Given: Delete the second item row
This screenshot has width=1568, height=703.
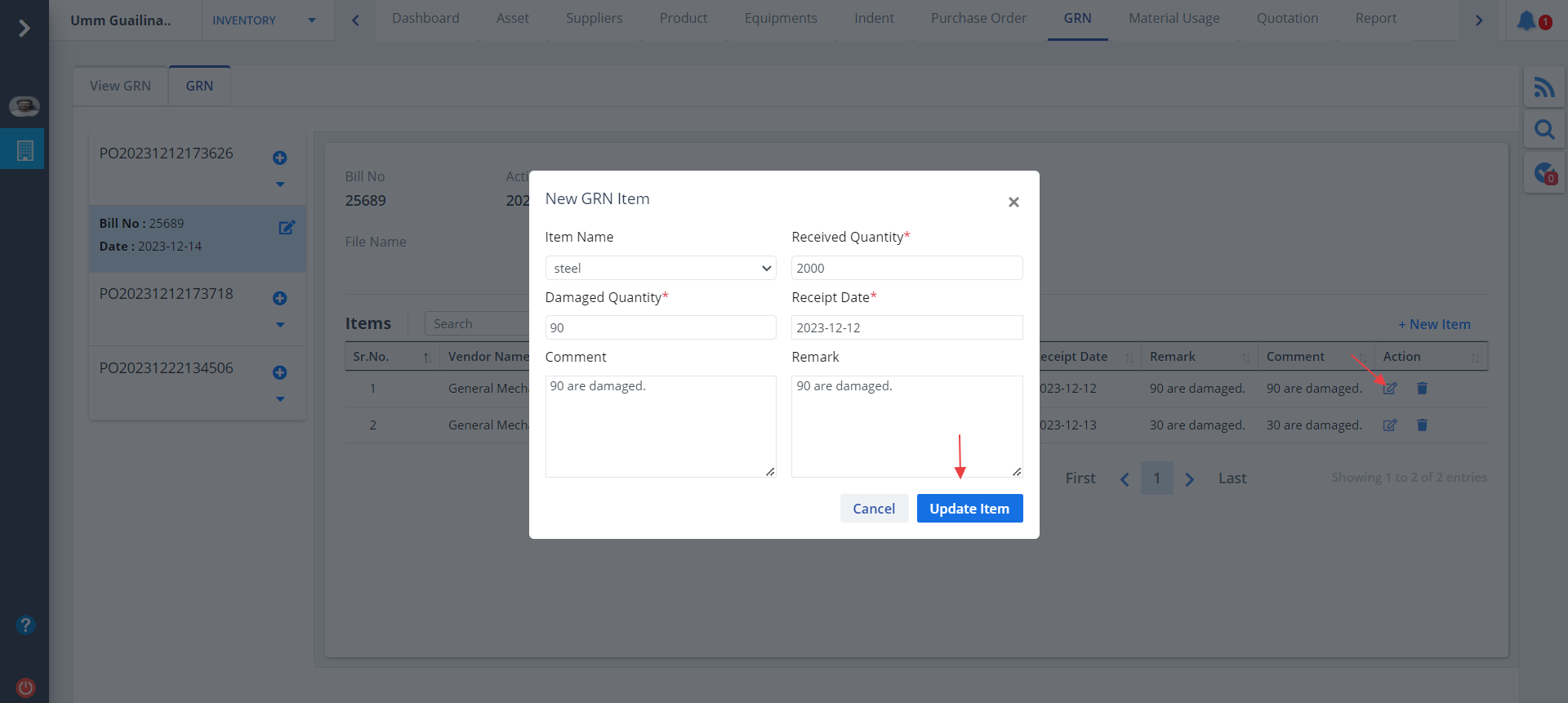Looking at the screenshot, I should click(1422, 425).
